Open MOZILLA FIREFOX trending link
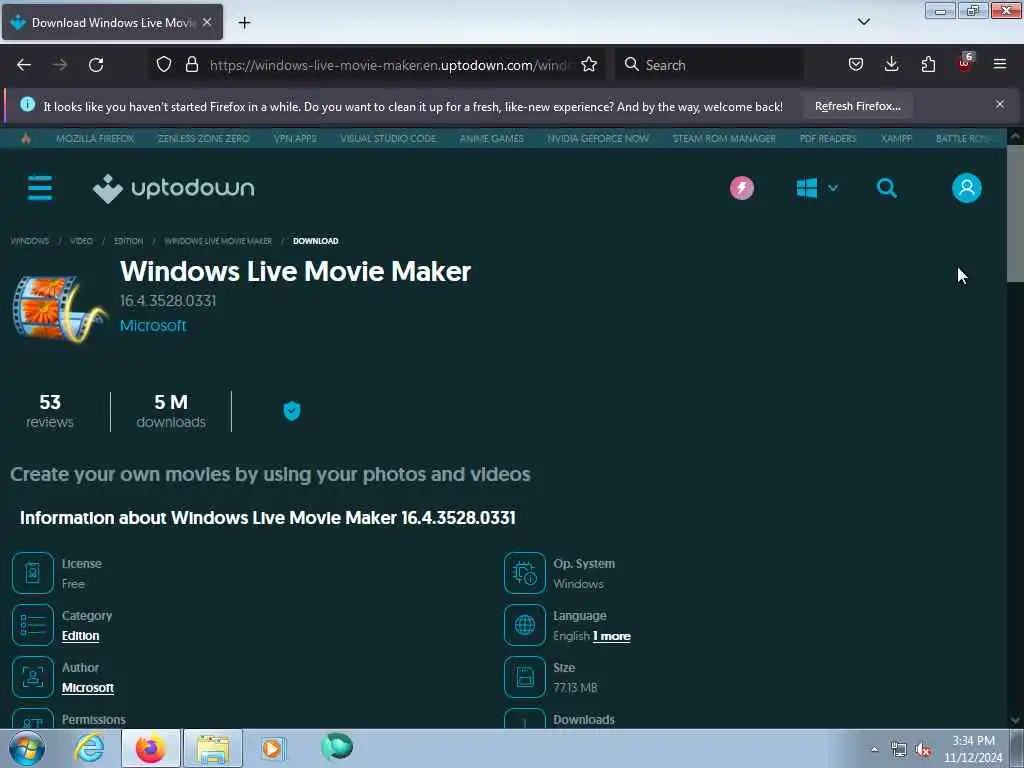This screenshot has height=768, width=1024. [x=95, y=138]
